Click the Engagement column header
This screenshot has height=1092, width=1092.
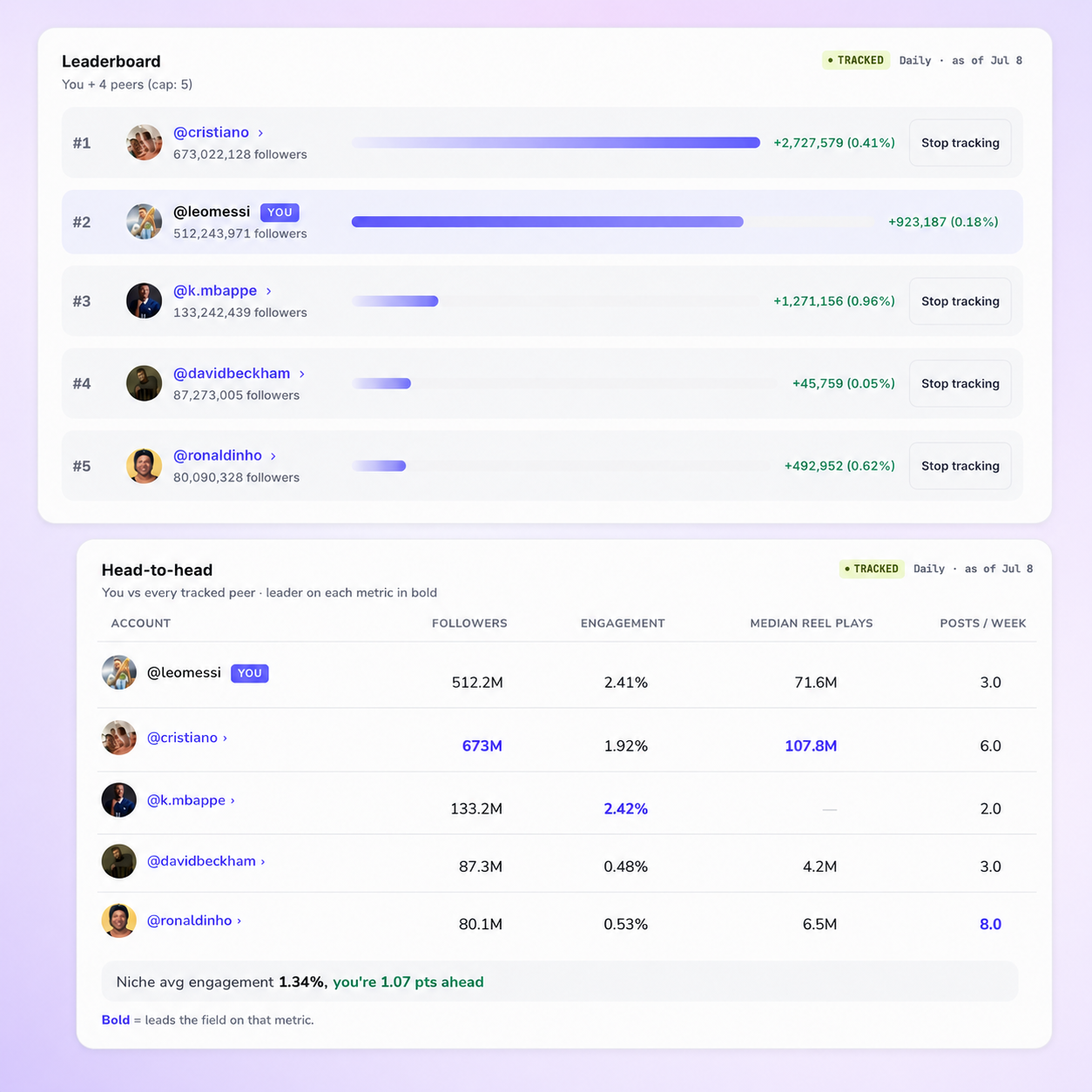point(623,624)
